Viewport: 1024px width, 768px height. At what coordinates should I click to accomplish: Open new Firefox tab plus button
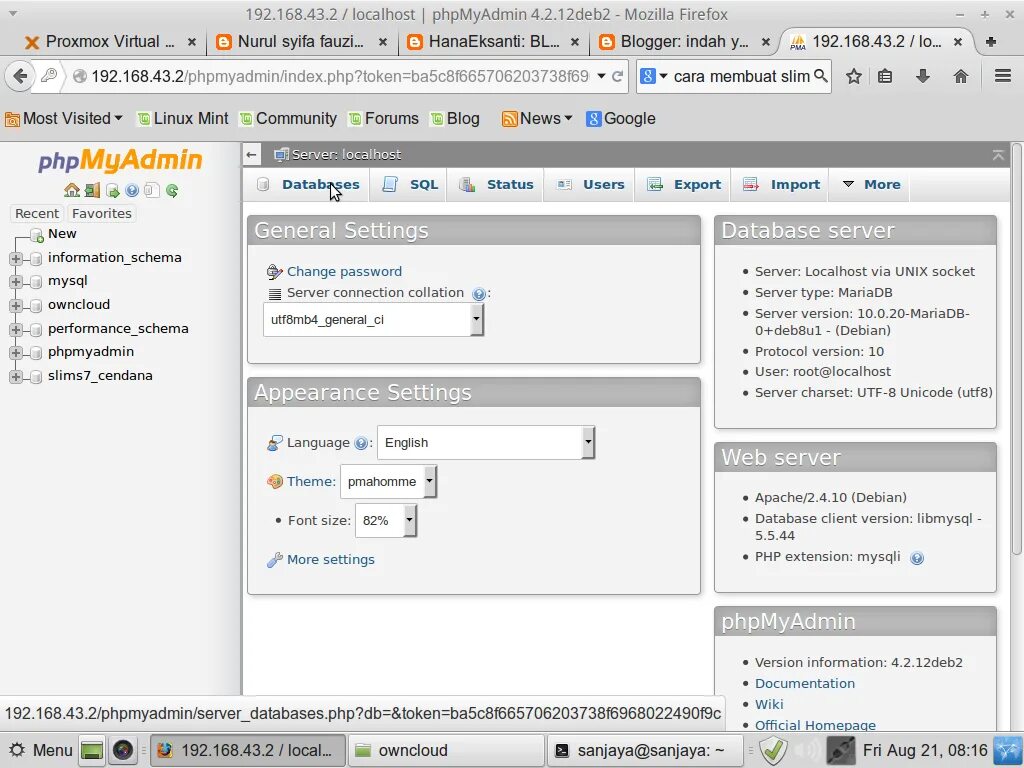click(991, 42)
